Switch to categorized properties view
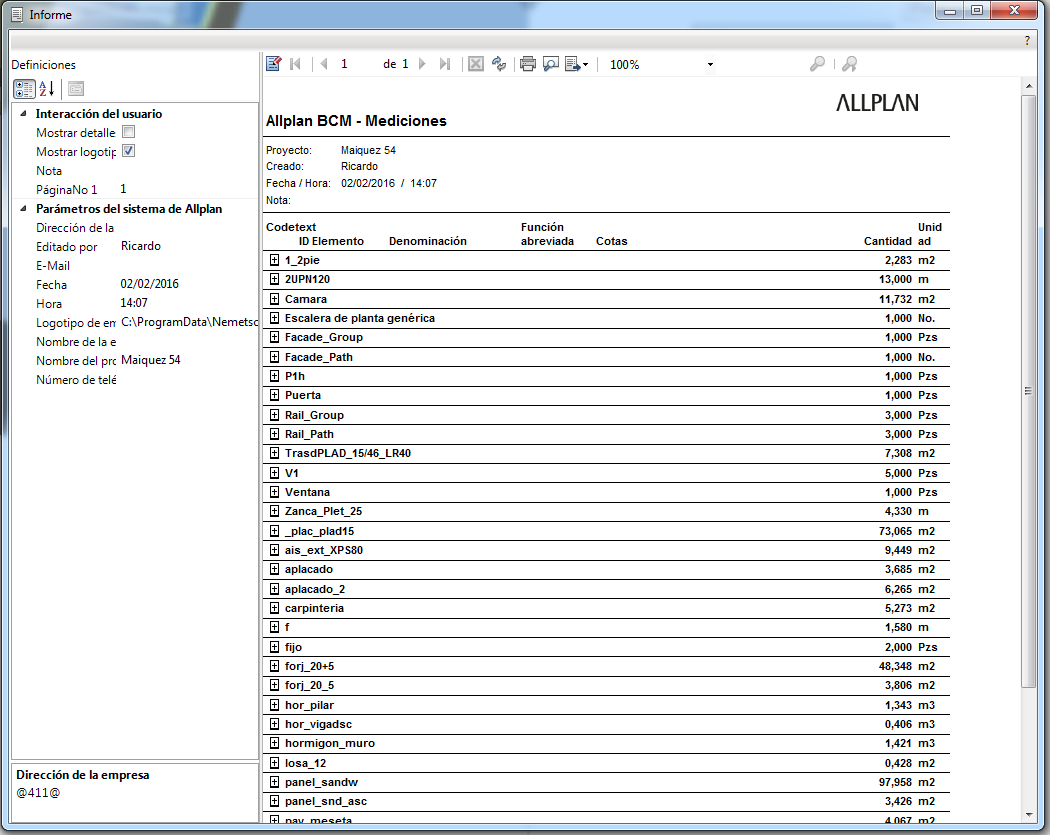Screen dimensions: 1050x835 click(24, 88)
